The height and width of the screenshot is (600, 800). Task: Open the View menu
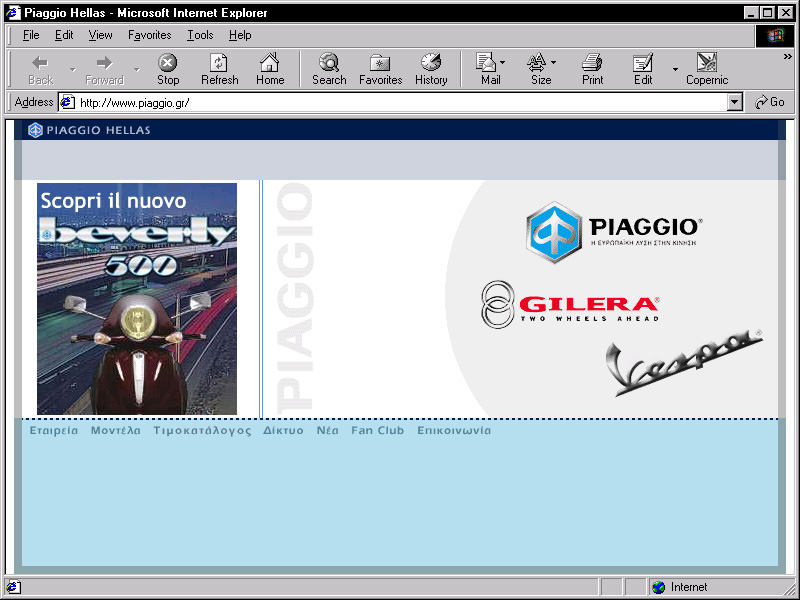(x=101, y=35)
